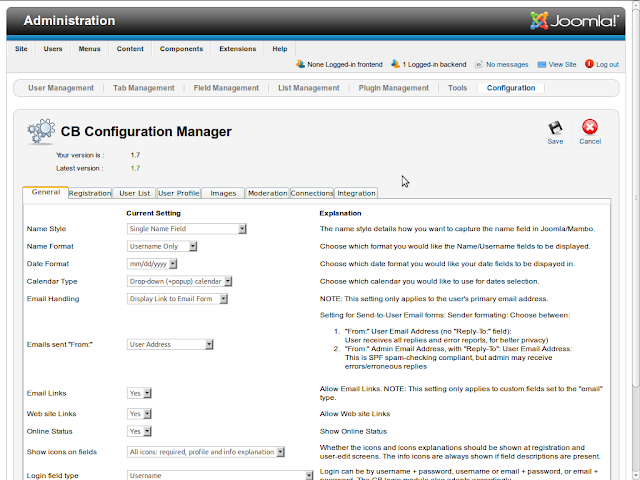Click the 'Current Setting' column header
Image resolution: width=640 pixels, height=480 pixels.
click(x=153, y=213)
